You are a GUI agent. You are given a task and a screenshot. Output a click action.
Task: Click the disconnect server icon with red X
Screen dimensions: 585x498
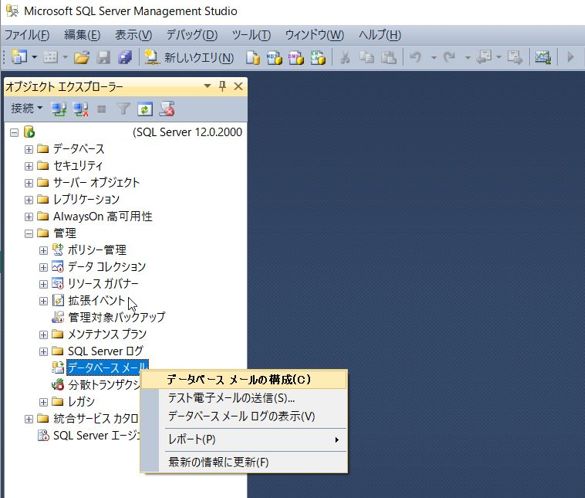tap(81, 109)
